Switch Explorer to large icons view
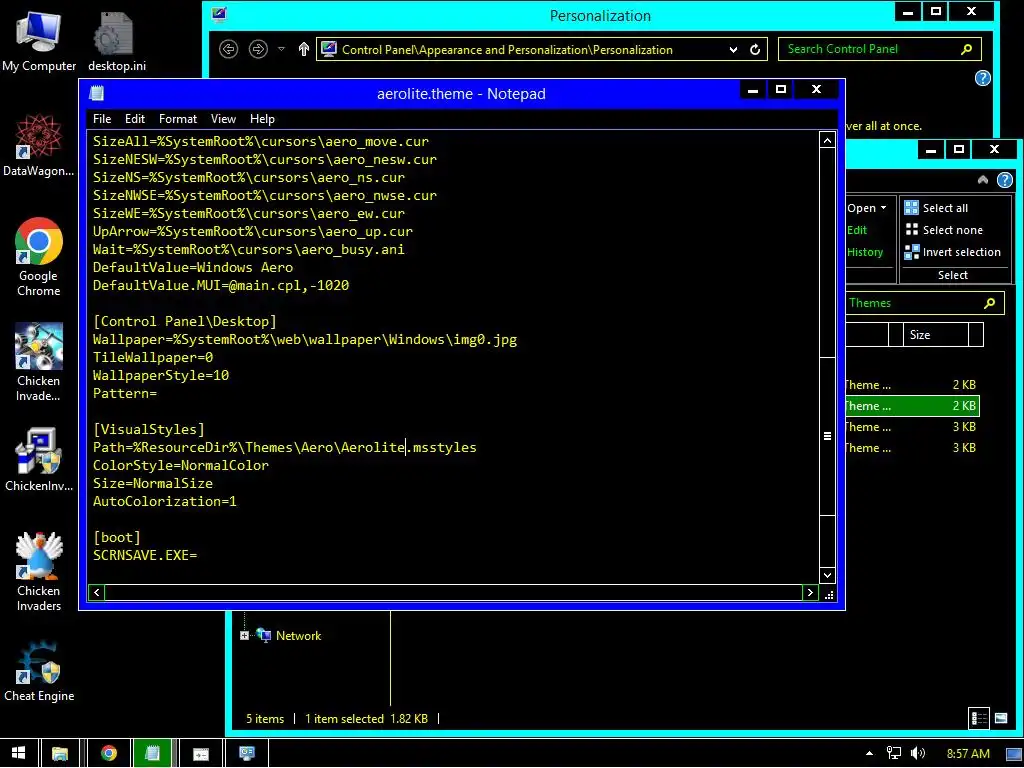This screenshot has width=1024, height=768. [1000, 718]
